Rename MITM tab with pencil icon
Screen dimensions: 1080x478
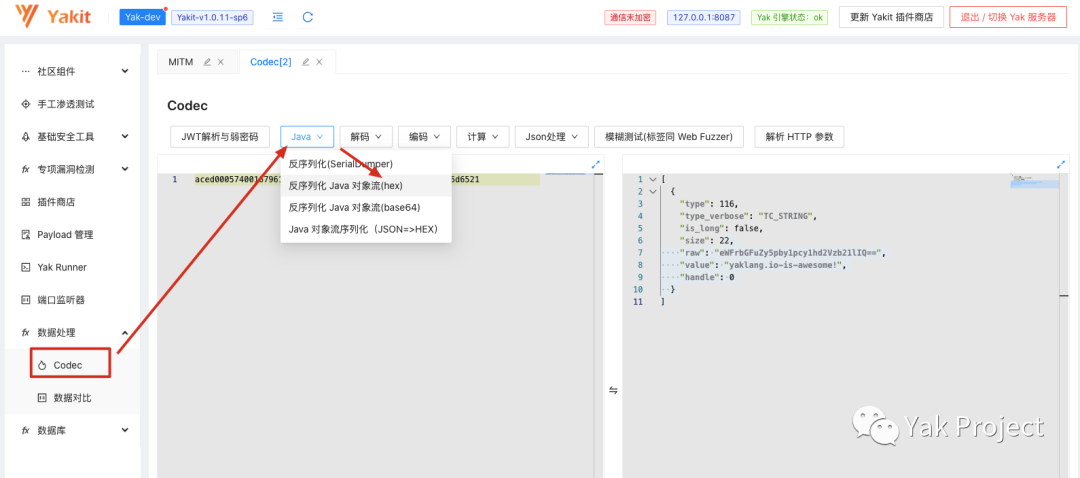(x=207, y=62)
